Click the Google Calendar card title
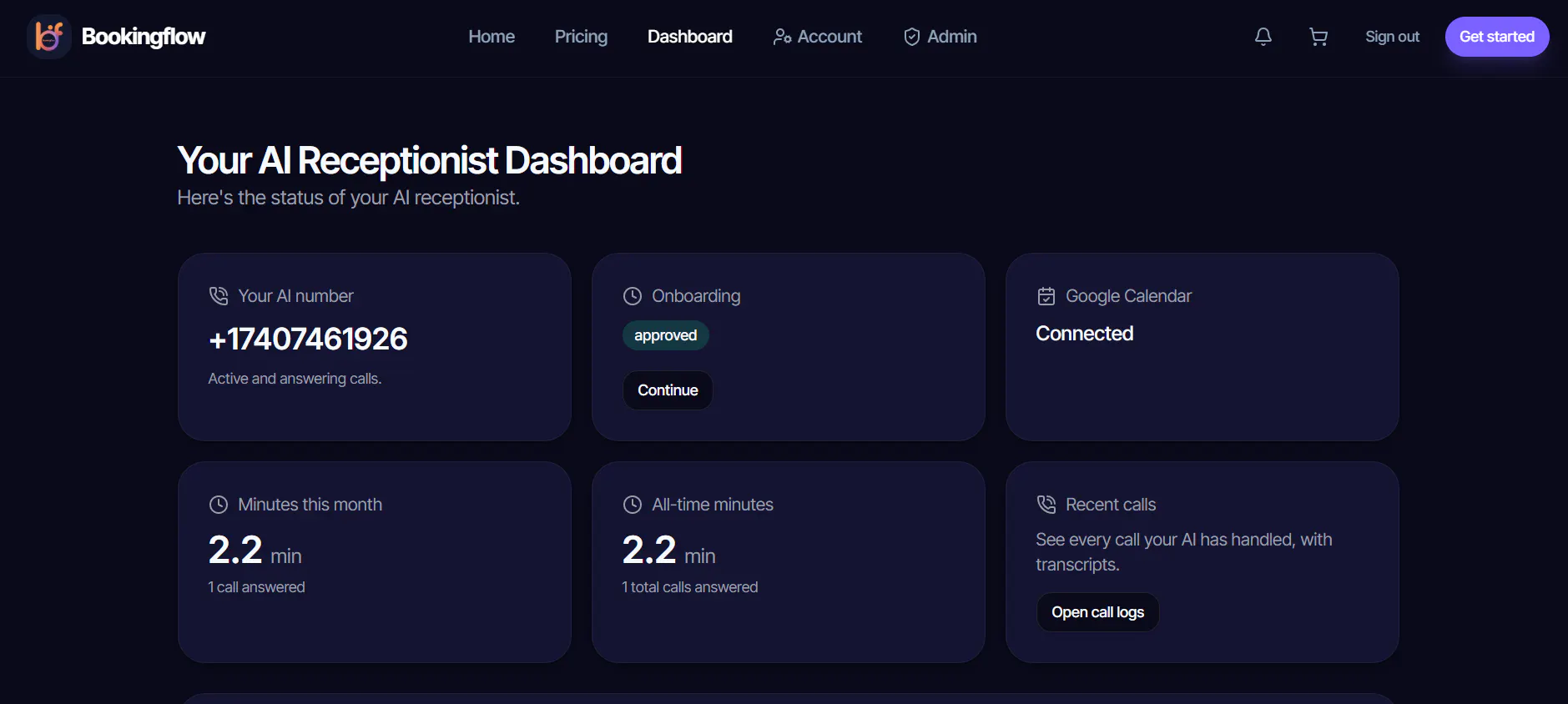The image size is (1568, 704). (1128, 296)
